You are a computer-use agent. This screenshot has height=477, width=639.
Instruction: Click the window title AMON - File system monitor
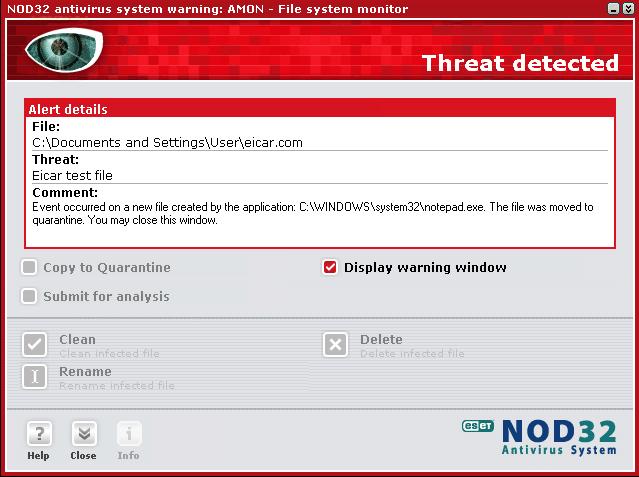point(317,9)
